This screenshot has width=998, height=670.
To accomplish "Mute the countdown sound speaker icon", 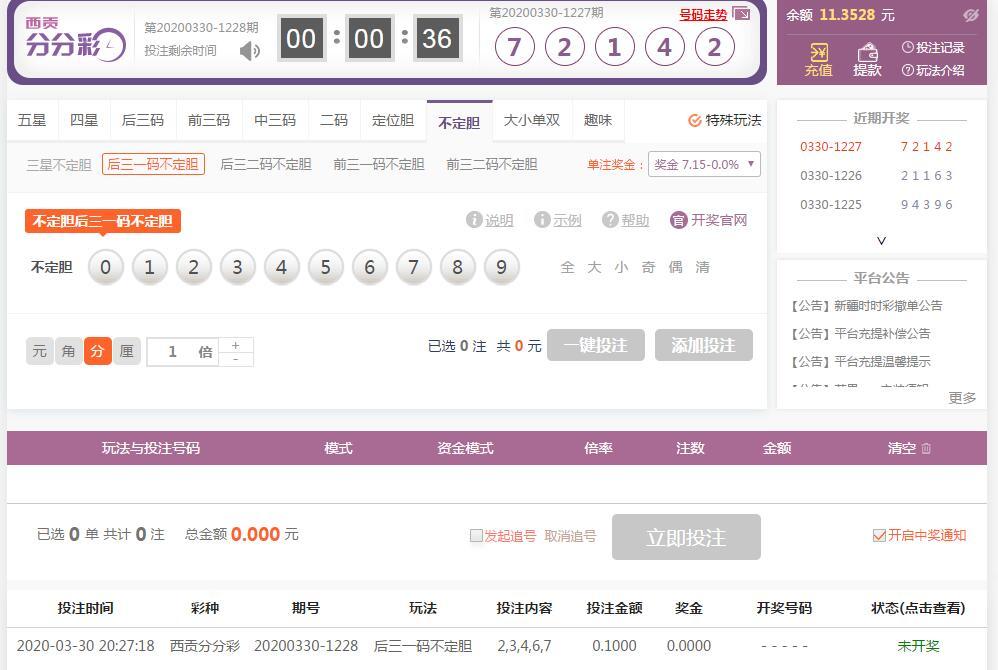I will point(250,50).
